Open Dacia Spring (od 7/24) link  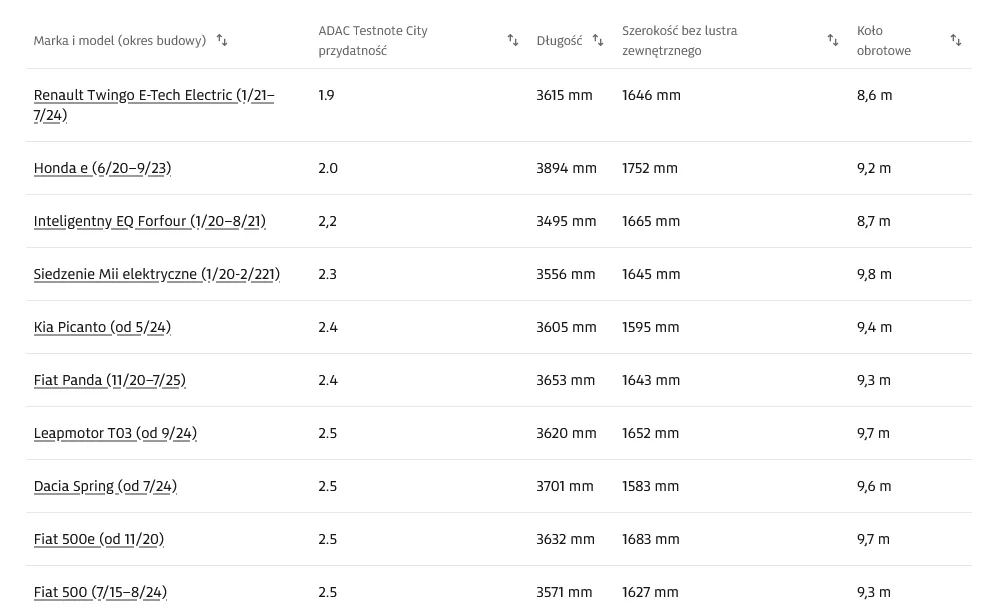(105, 486)
